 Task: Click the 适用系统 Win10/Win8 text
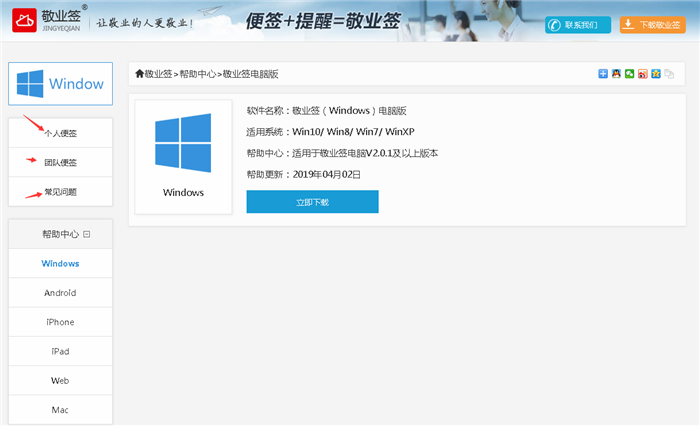point(330,132)
